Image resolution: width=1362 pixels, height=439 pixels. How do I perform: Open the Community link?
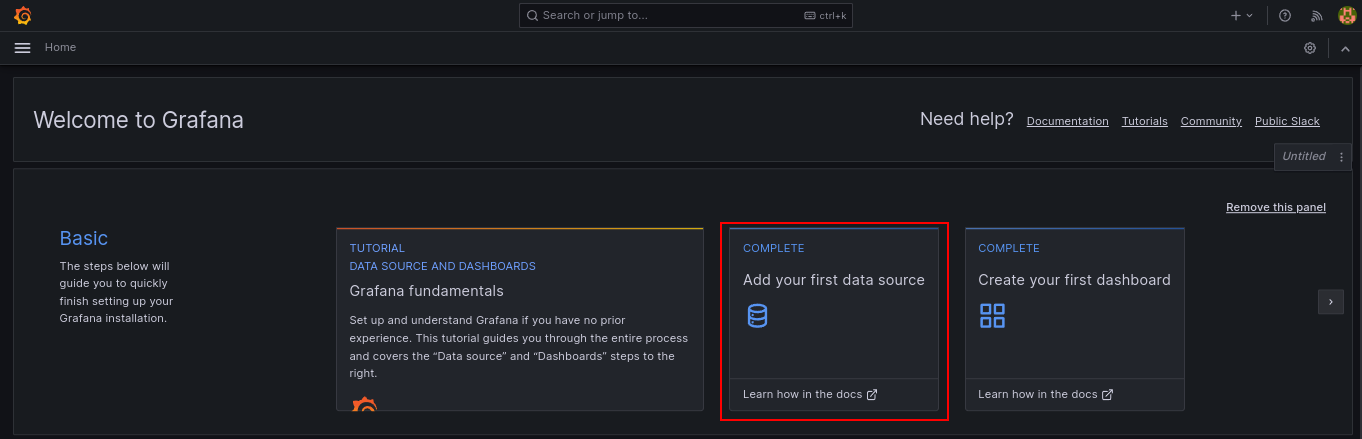pos(1211,121)
